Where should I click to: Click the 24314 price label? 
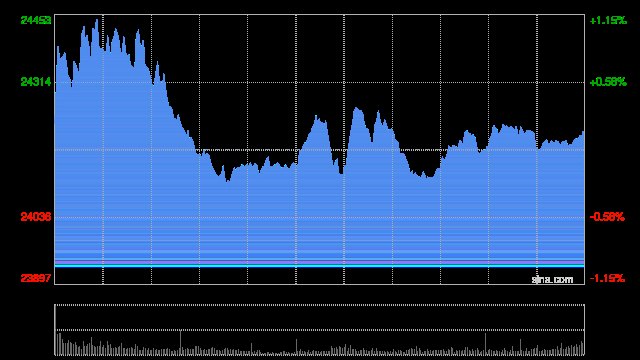click(x=36, y=82)
